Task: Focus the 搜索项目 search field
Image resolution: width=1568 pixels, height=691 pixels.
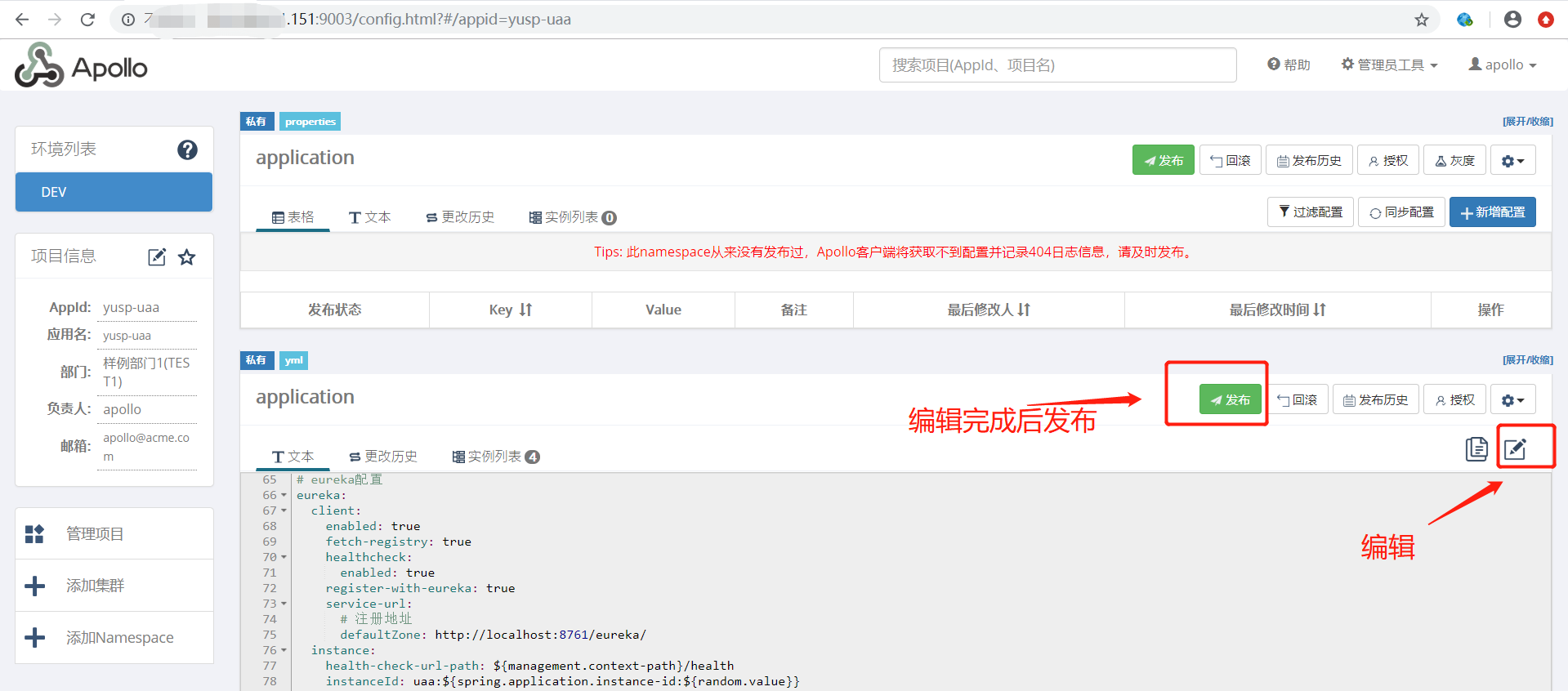Action: tap(1057, 65)
